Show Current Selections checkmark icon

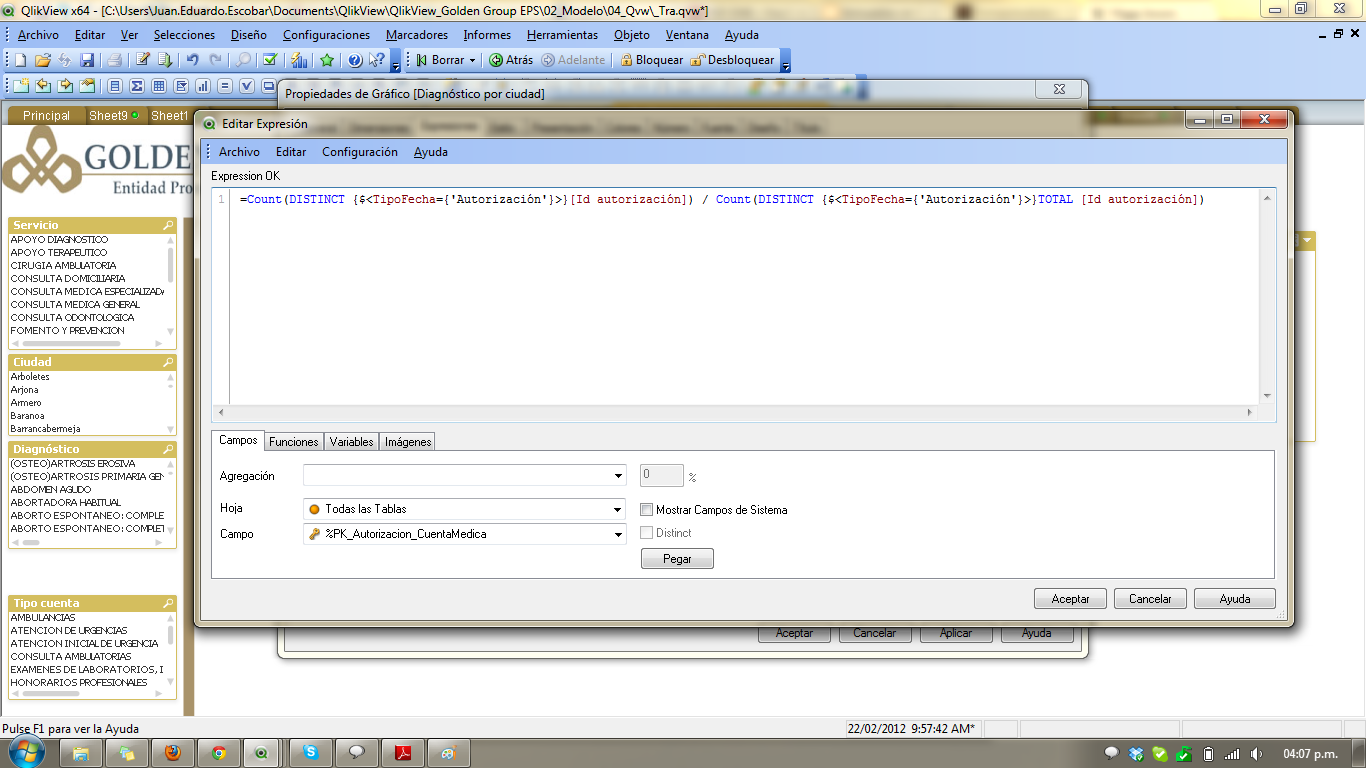pos(269,60)
